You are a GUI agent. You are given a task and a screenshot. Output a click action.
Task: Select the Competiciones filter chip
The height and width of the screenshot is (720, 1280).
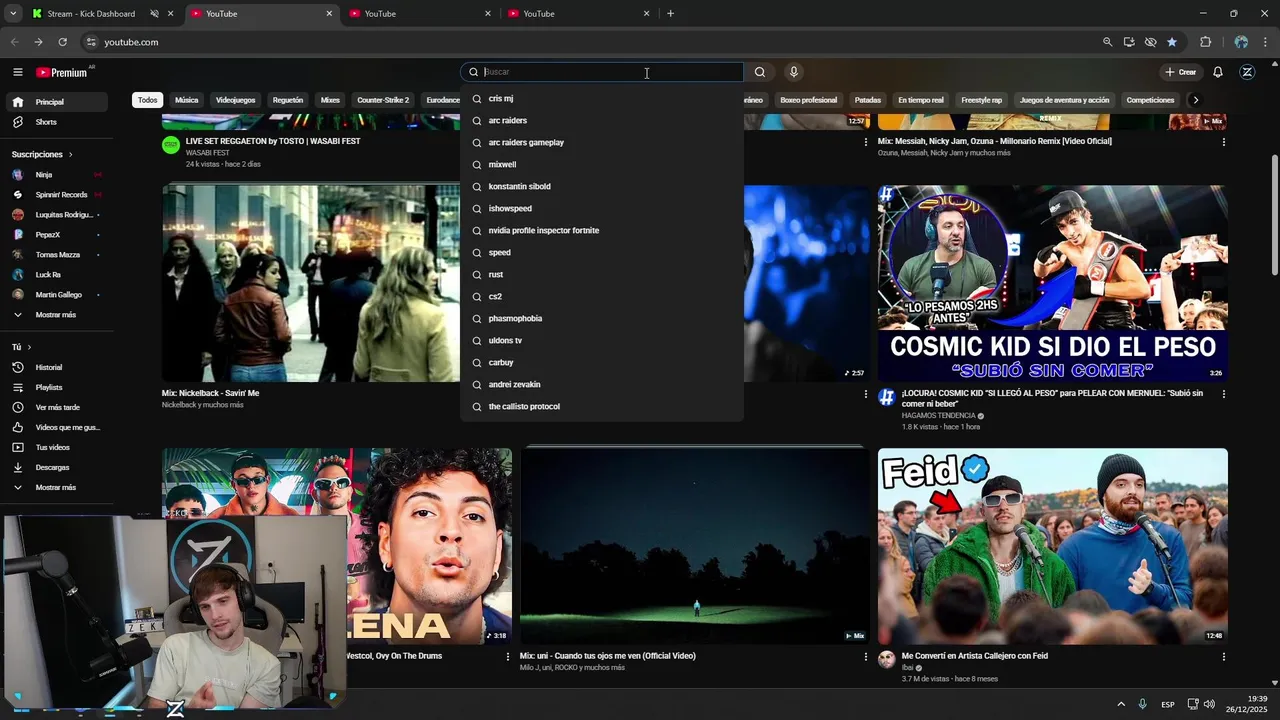[x=1150, y=100]
